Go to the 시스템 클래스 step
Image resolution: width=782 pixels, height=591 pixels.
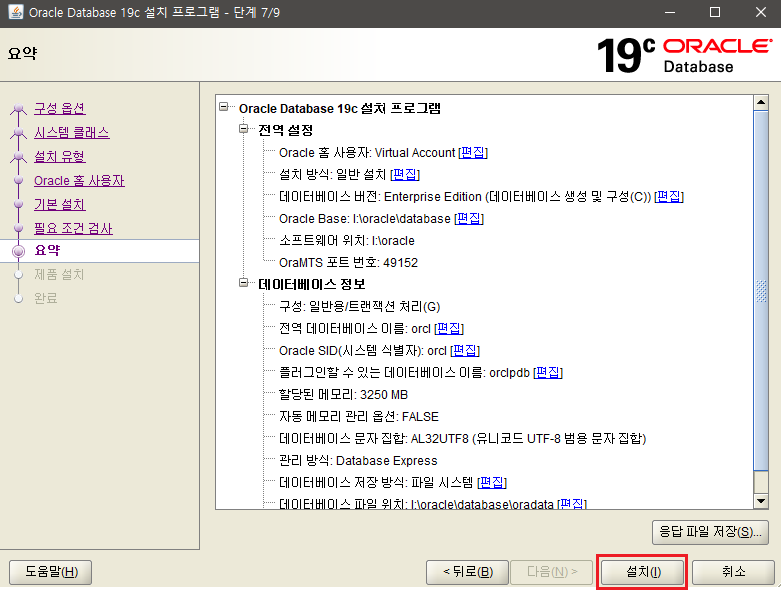[x=71, y=132]
